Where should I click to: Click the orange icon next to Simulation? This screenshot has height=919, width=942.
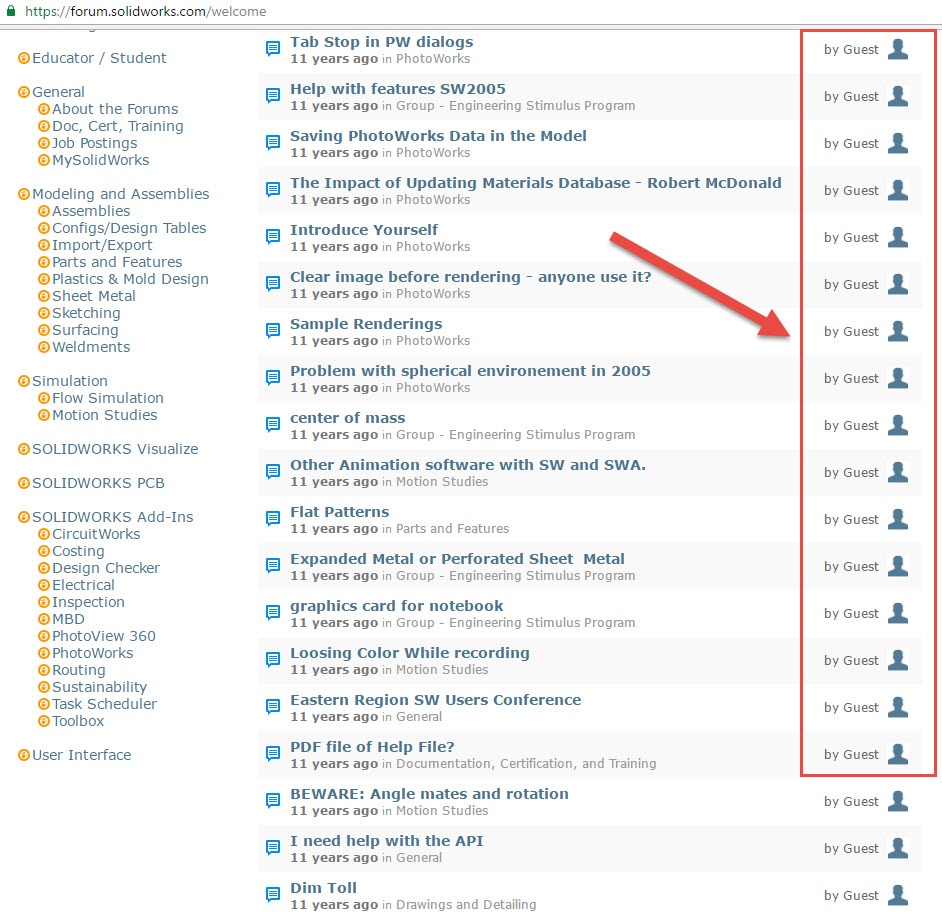24,381
